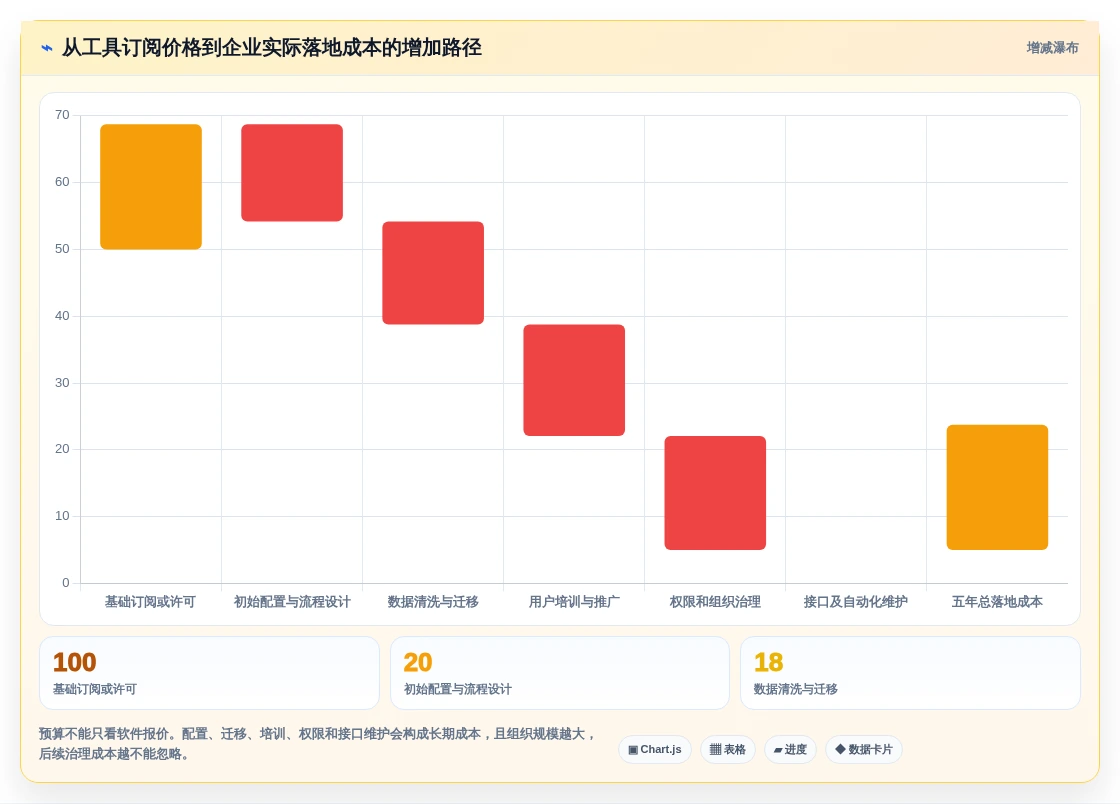
Task: Click the chart title 从工具订阅价格到企业实际落地成本的增加路径
Action: coord(271,48)
